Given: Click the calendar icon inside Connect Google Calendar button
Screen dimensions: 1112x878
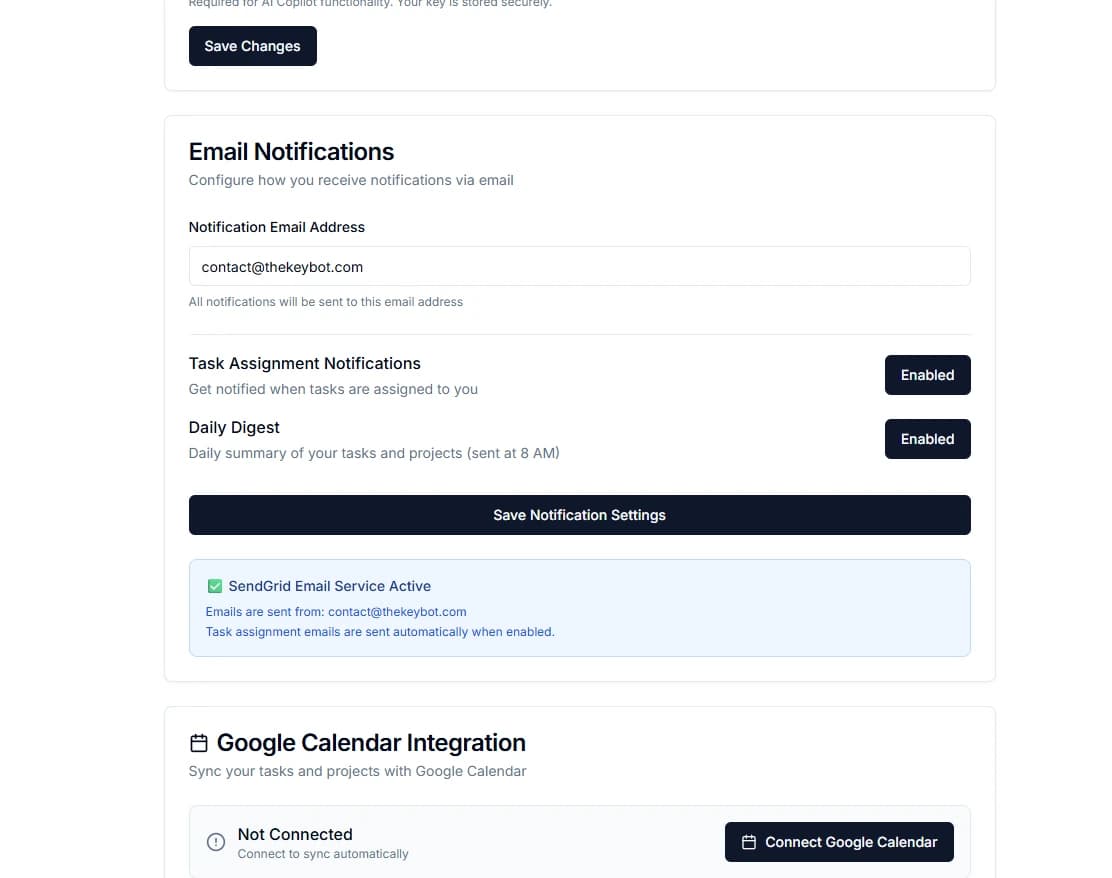Looking at the screenshot, I should (748, 841).
